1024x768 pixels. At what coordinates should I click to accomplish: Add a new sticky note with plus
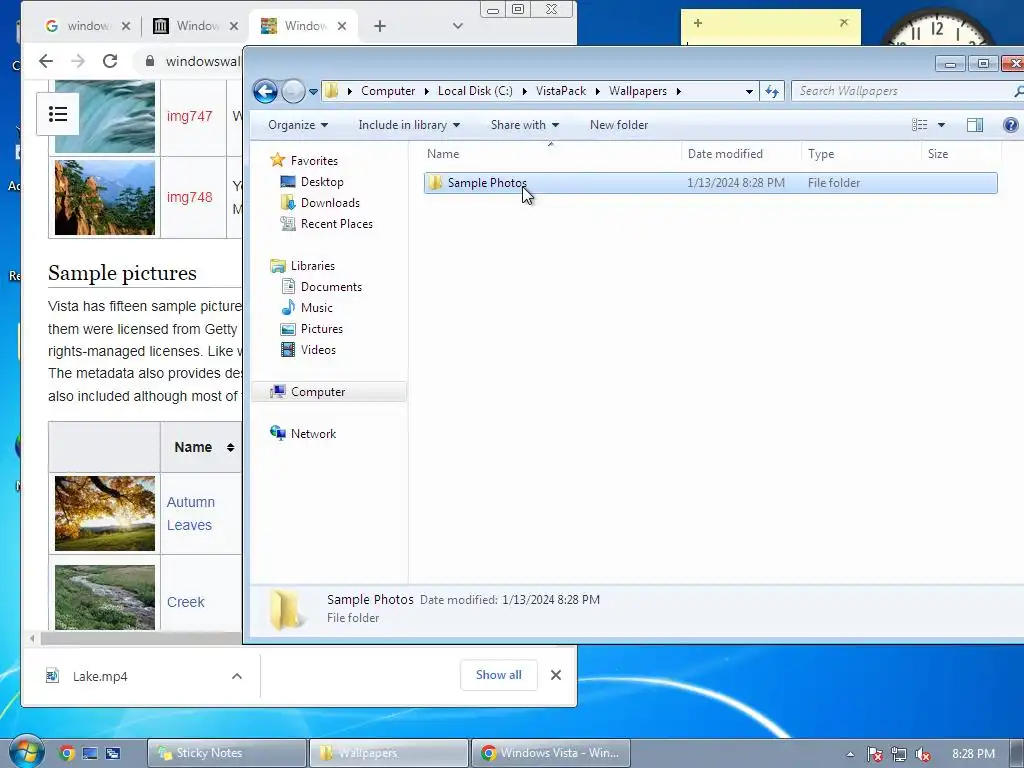(x=697, y=24)
